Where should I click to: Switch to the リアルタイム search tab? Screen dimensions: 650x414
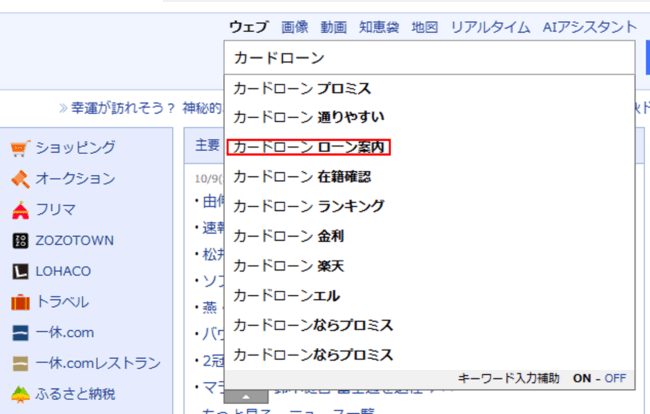click(490, 27)
